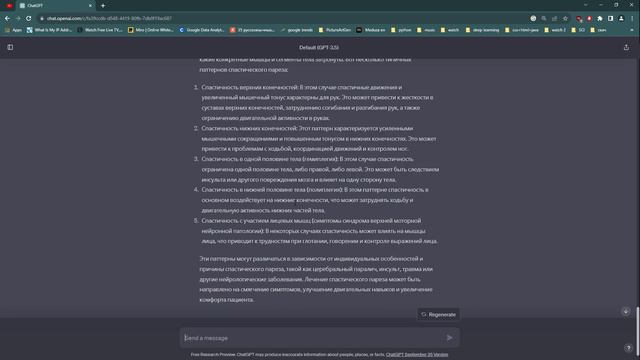Click list item 1 about upper limbs
Image resolution: width=640 pixels, height=360 pixels.
(x=317, y=102)
